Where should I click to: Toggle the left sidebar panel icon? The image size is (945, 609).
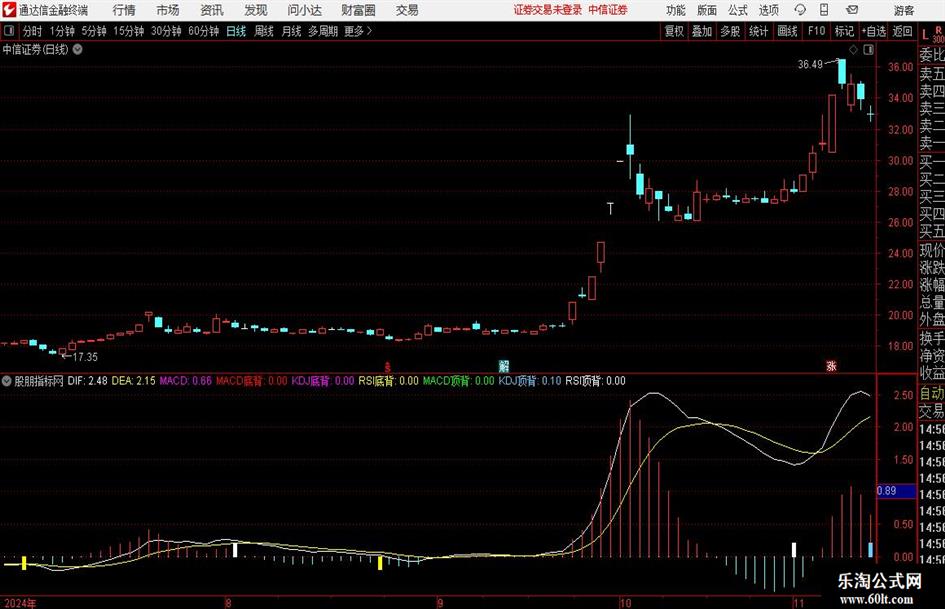[x=9, y=31]
